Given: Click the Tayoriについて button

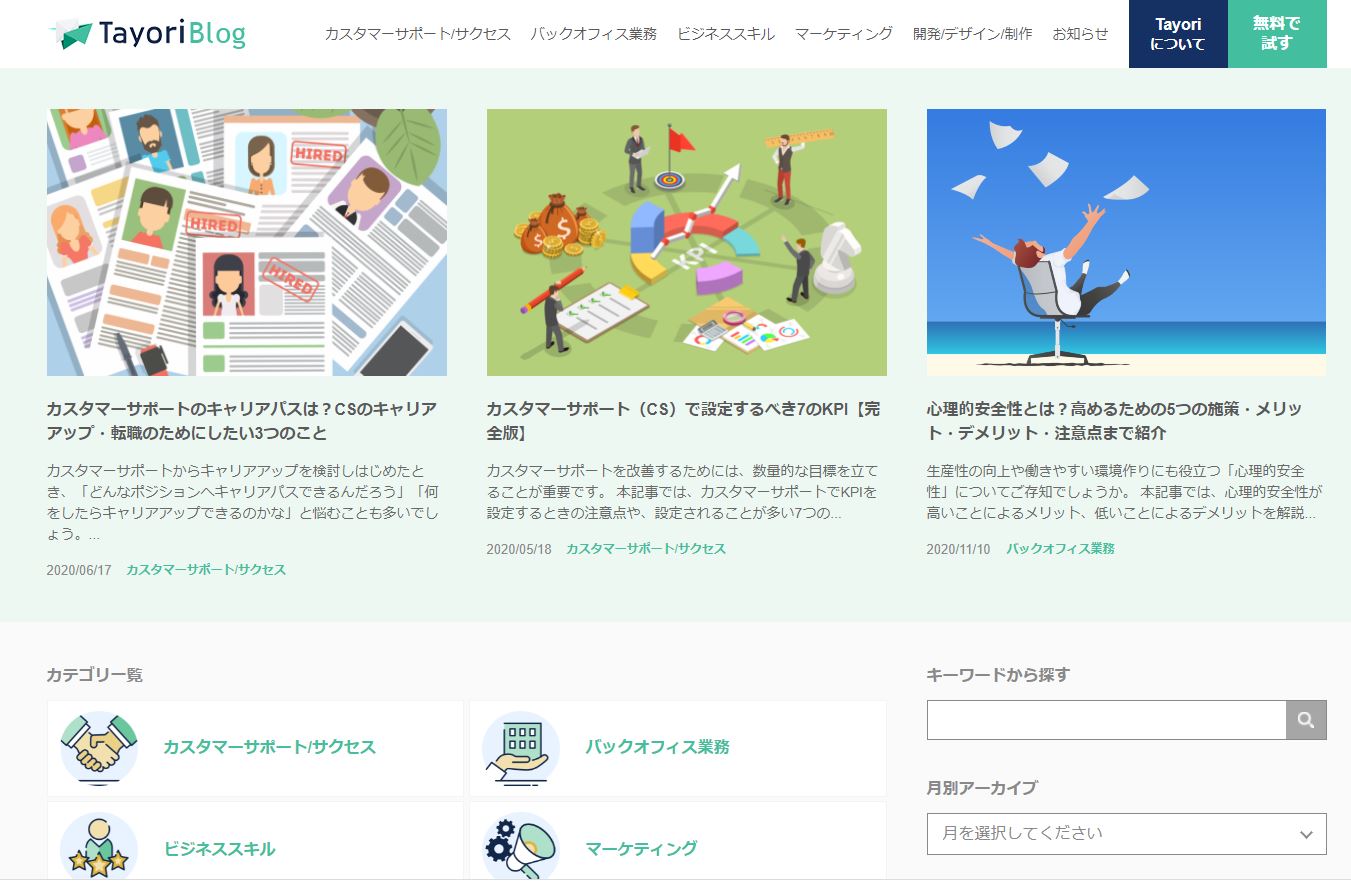Looking at the screenshot, I should pyautogui.click(x=1178, y=34).
